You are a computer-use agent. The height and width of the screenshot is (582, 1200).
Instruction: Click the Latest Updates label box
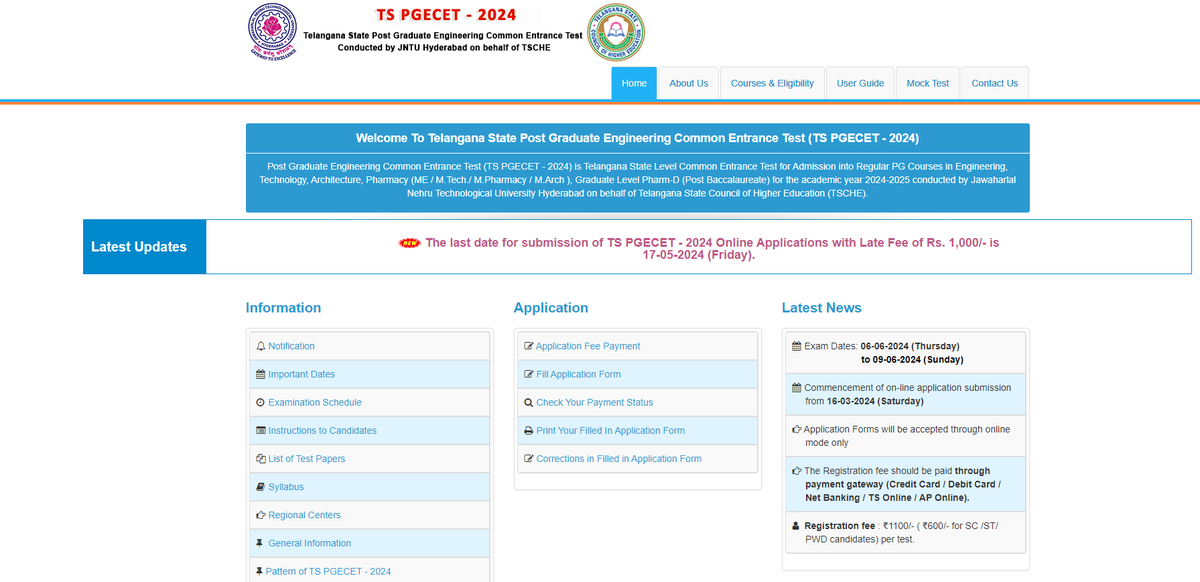[145, 247]
